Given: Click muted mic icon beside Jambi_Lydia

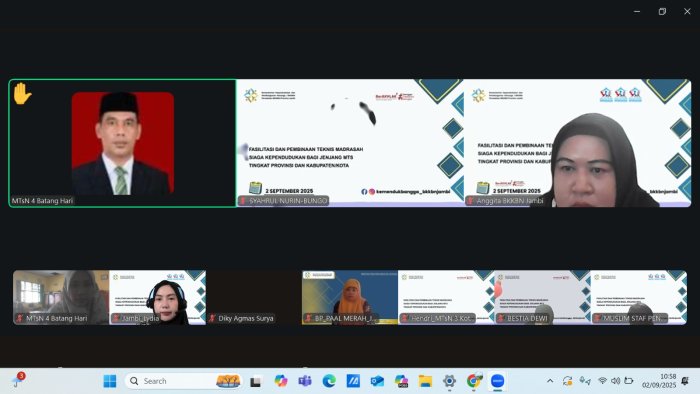Looking at the screenshot, I should click(116, 318).
